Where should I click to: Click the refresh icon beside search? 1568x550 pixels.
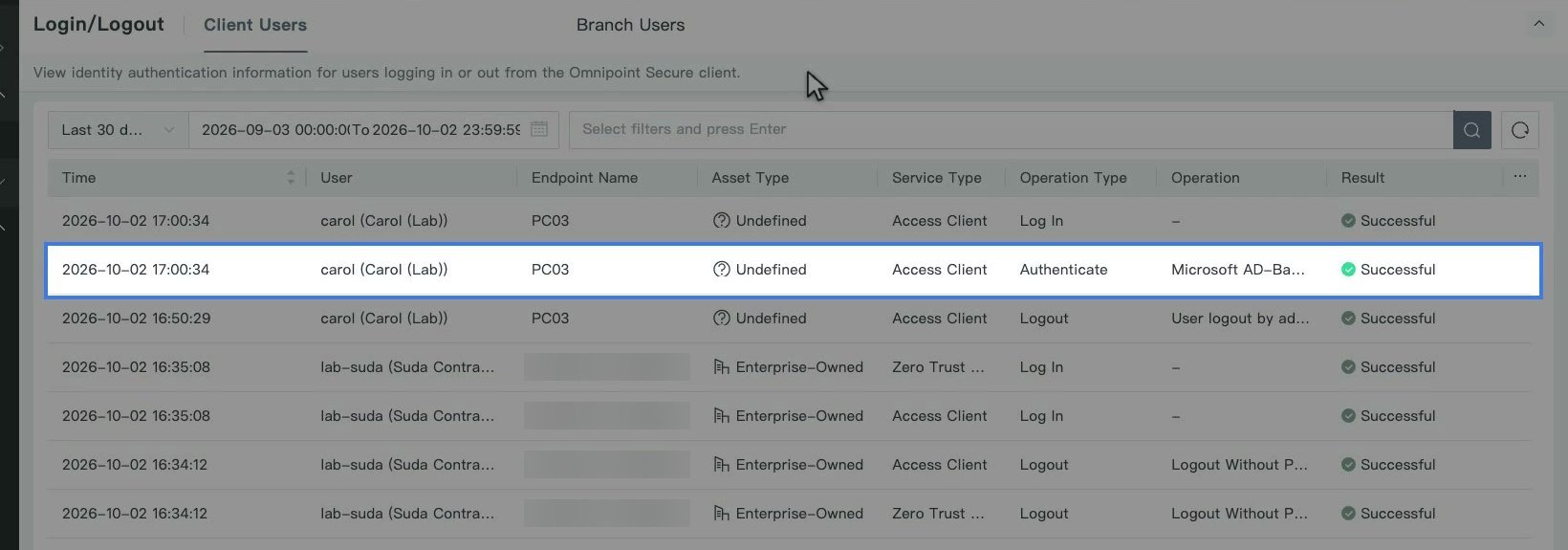tap(1520, 130)
